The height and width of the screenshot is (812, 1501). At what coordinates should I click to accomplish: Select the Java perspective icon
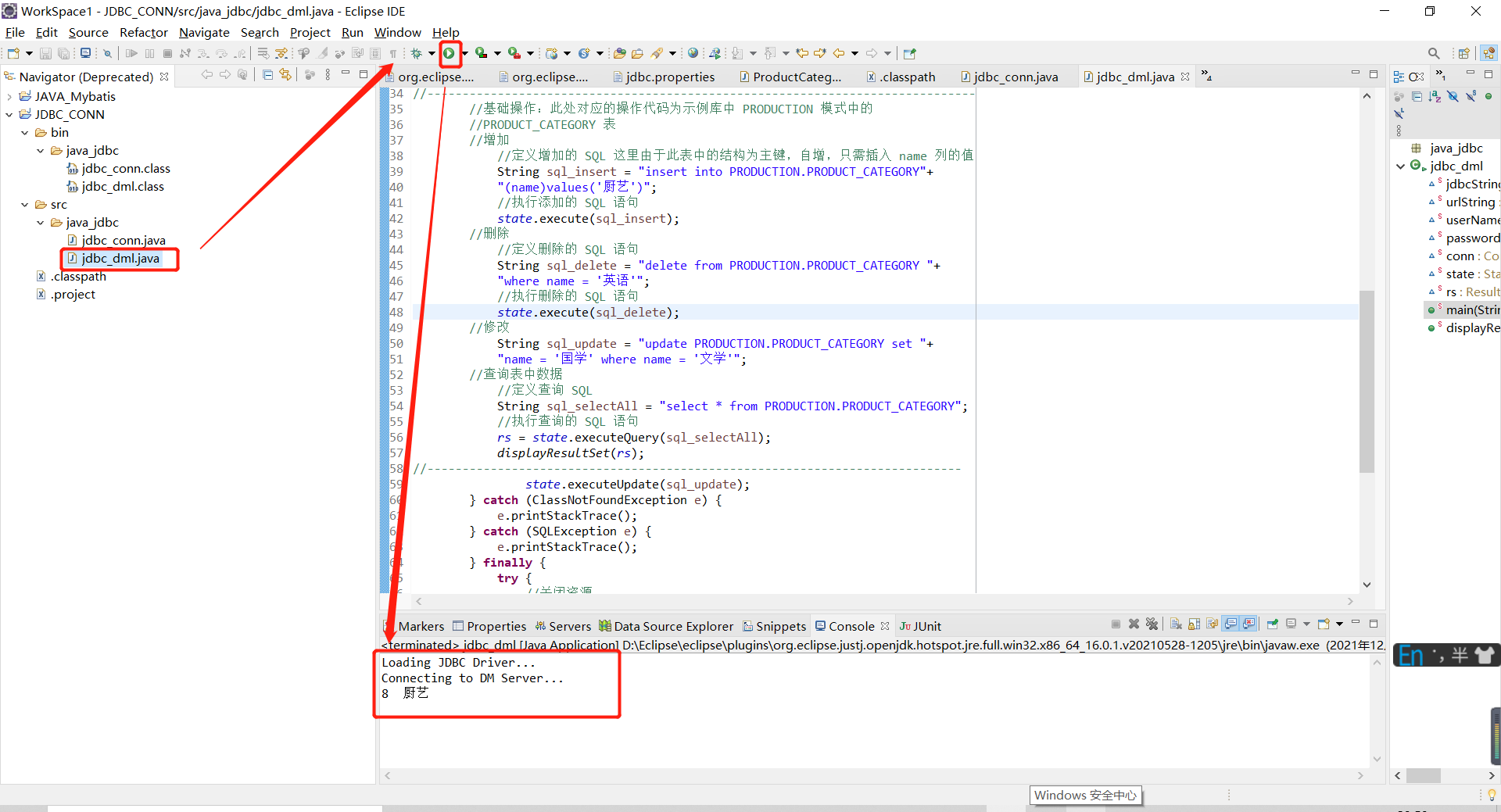(1488, 53)
